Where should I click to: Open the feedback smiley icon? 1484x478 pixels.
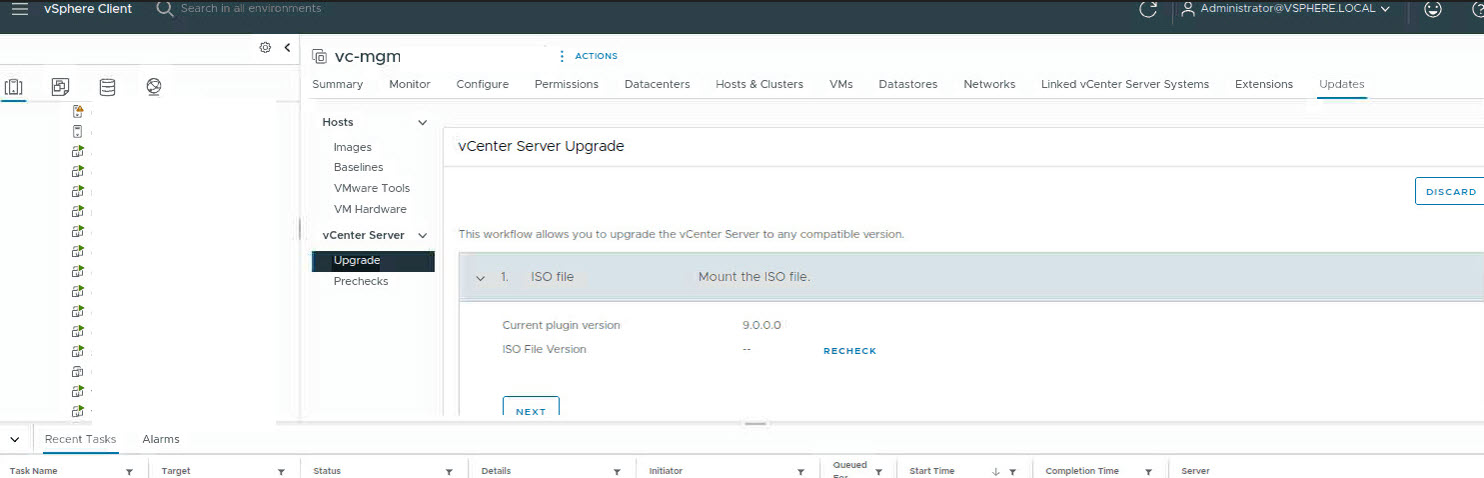tap(1432, 9)
